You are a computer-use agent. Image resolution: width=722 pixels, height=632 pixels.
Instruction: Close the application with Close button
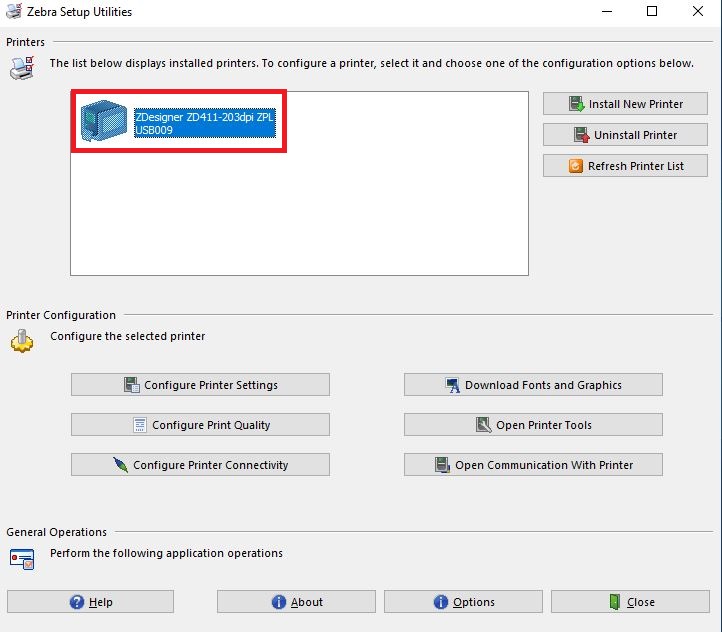630,602
